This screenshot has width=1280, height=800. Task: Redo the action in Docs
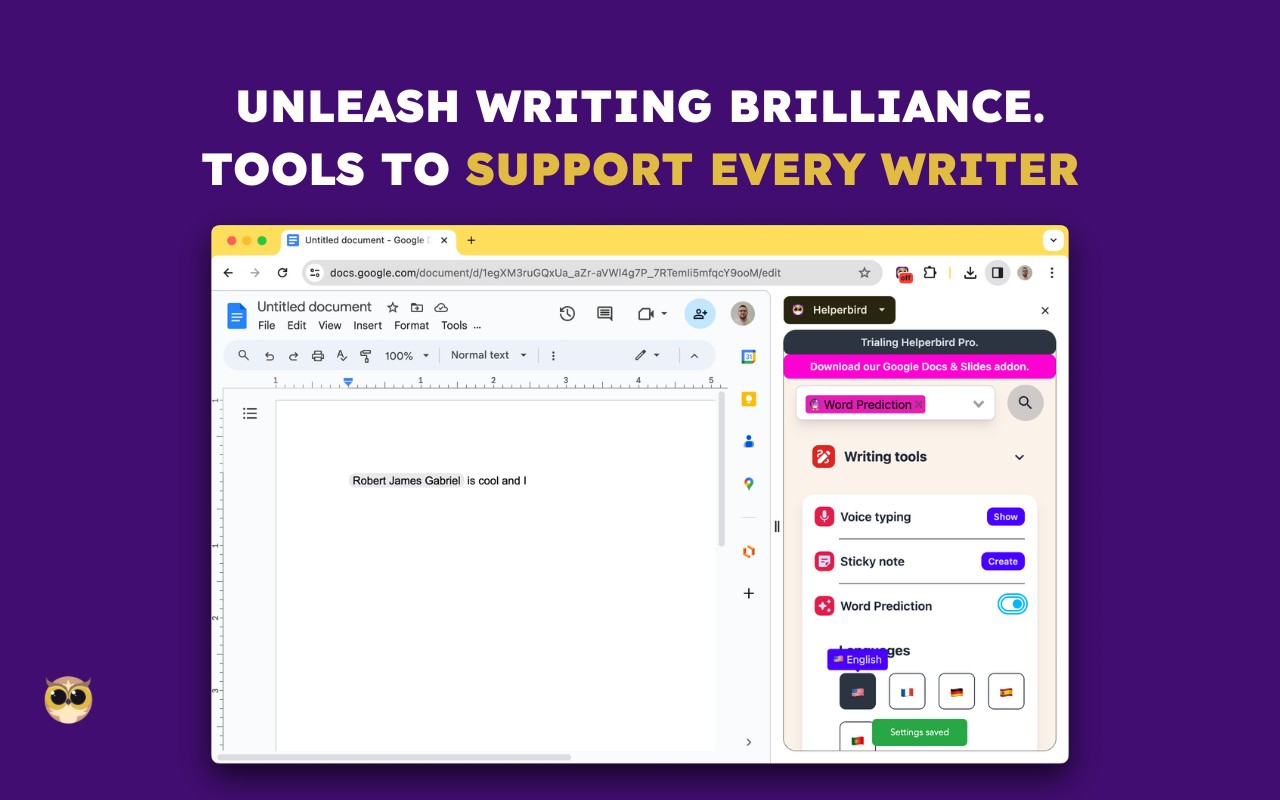(x=293, y=356)
